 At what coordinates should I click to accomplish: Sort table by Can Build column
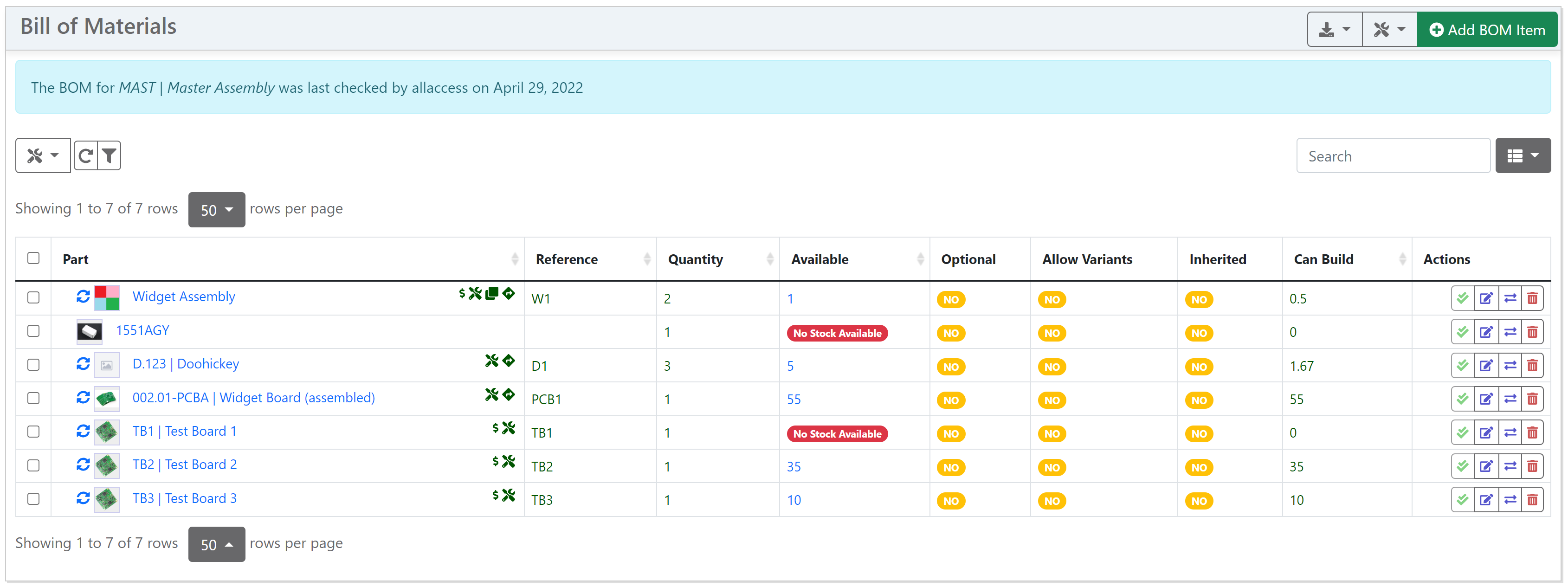[1323, 259]
